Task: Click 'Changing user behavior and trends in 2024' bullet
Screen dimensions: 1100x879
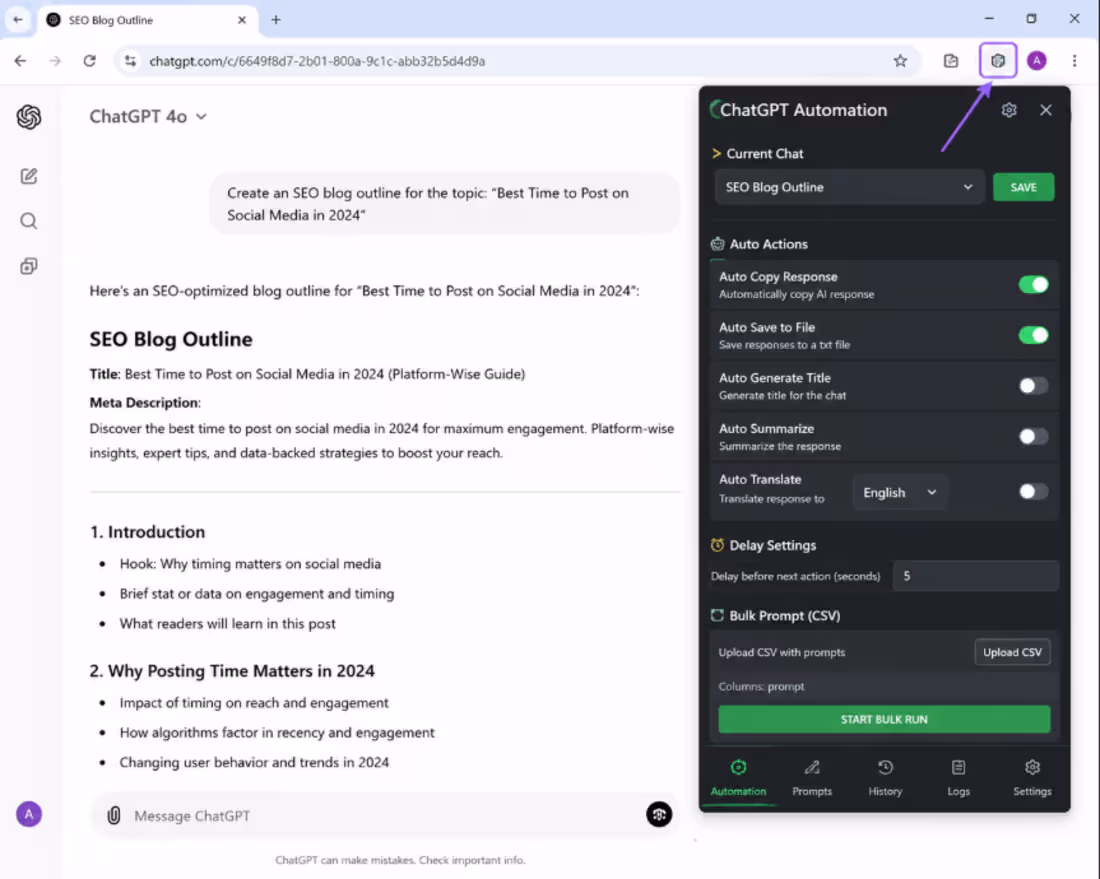Action: coord(254,762)
